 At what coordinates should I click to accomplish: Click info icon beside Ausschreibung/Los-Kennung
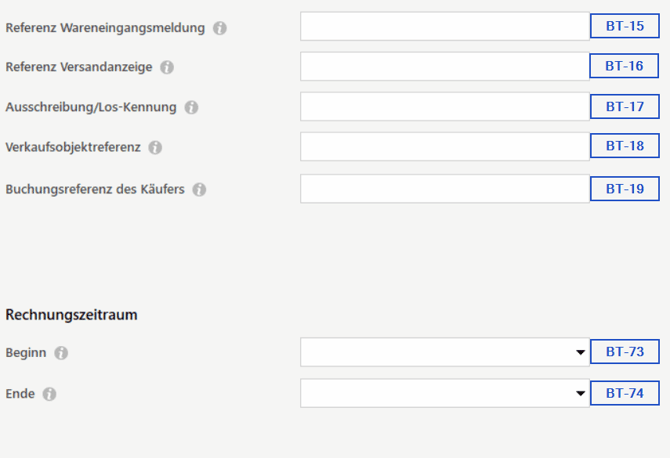coord(191,107)
